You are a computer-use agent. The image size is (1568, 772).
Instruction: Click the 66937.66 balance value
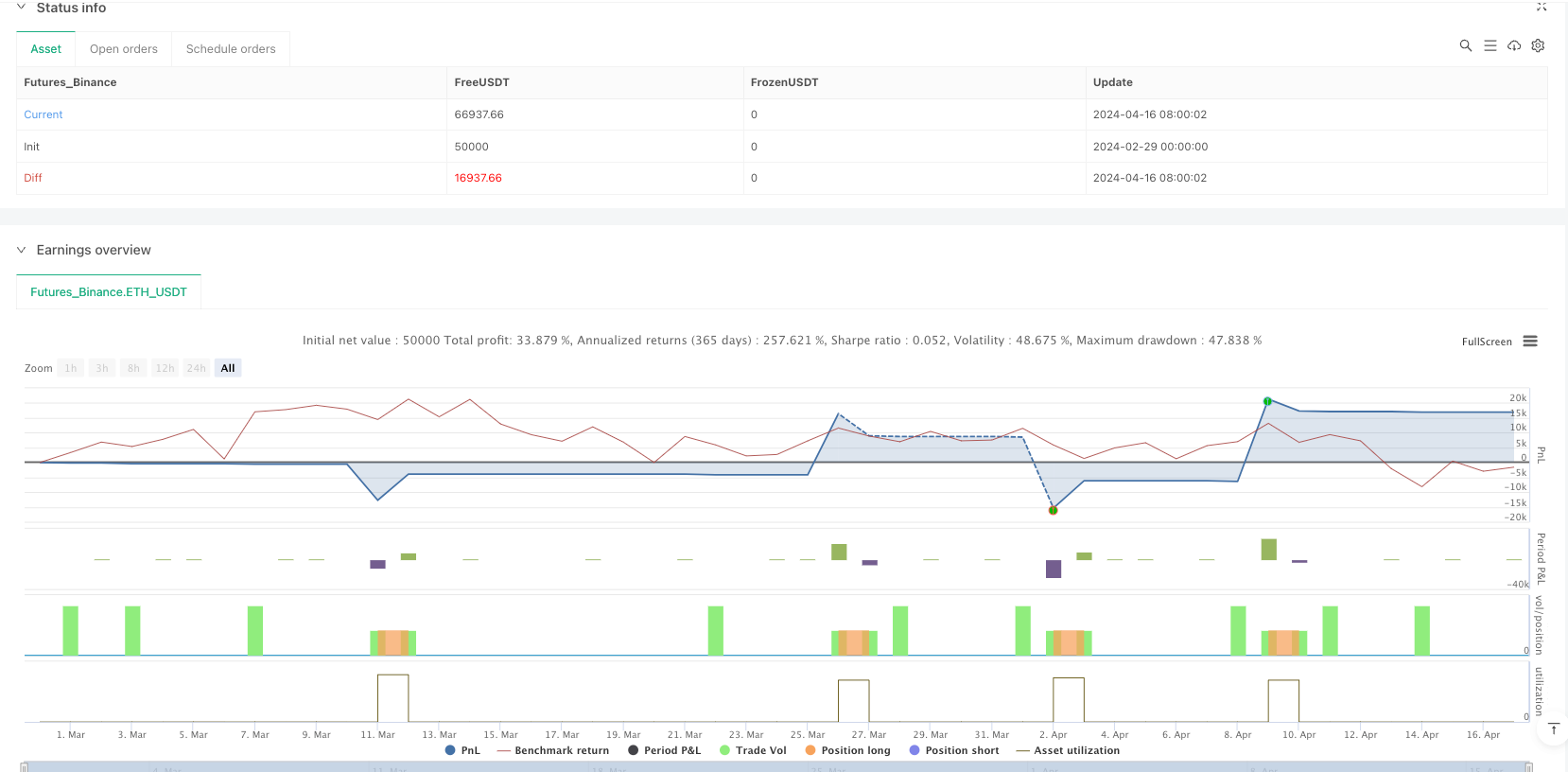(479, 114)
